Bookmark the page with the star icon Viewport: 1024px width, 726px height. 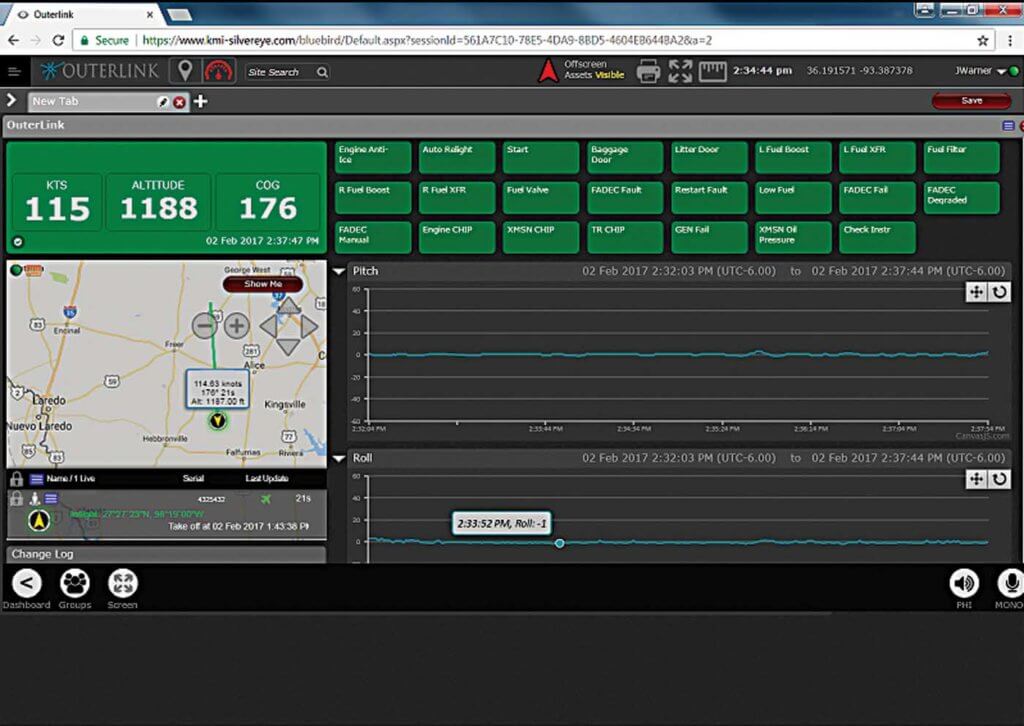point(982,40)
